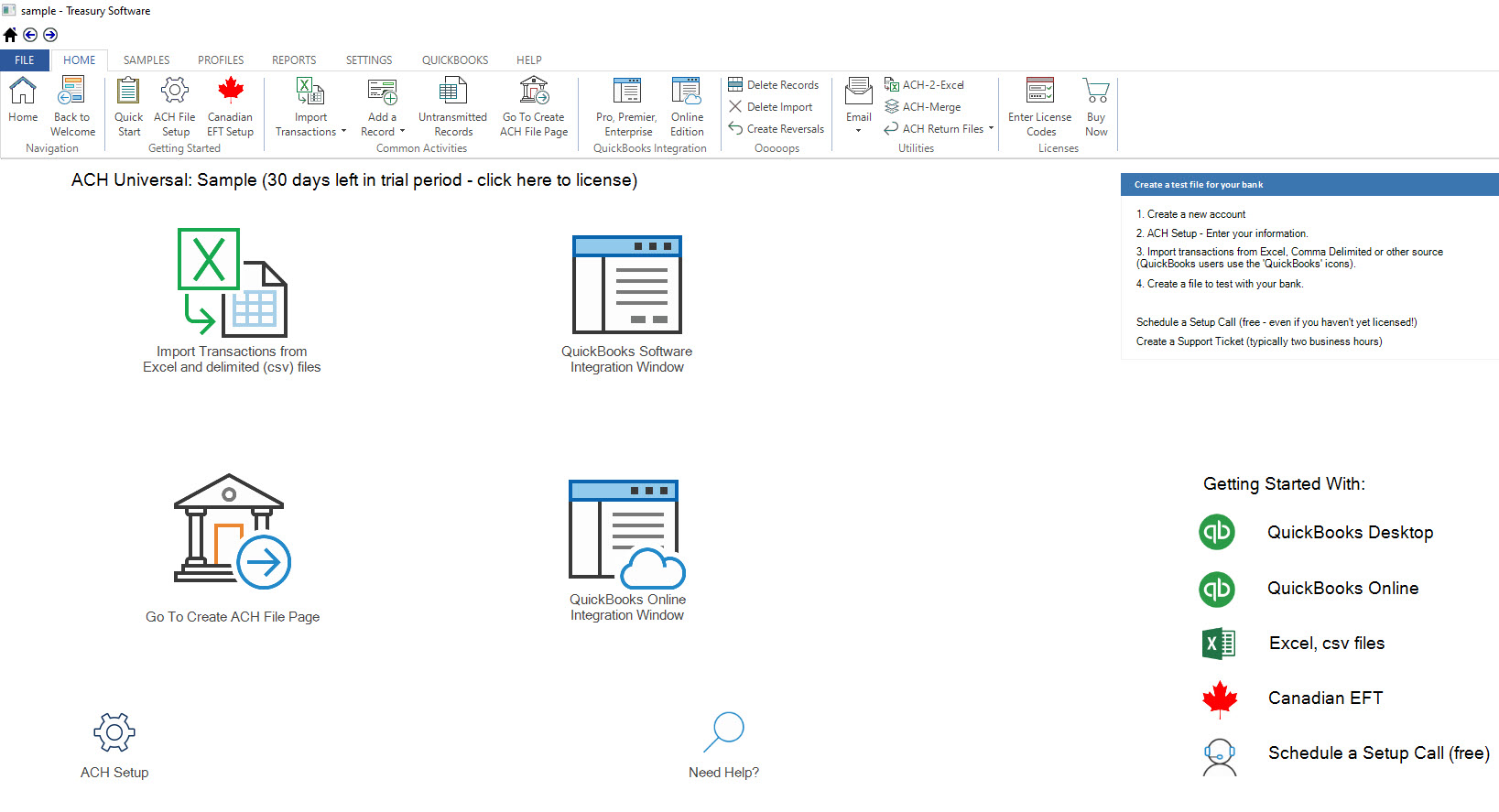Open QuickBooks Online Edition ribbon icon
1499x812 pixels.
click(687, 91)
